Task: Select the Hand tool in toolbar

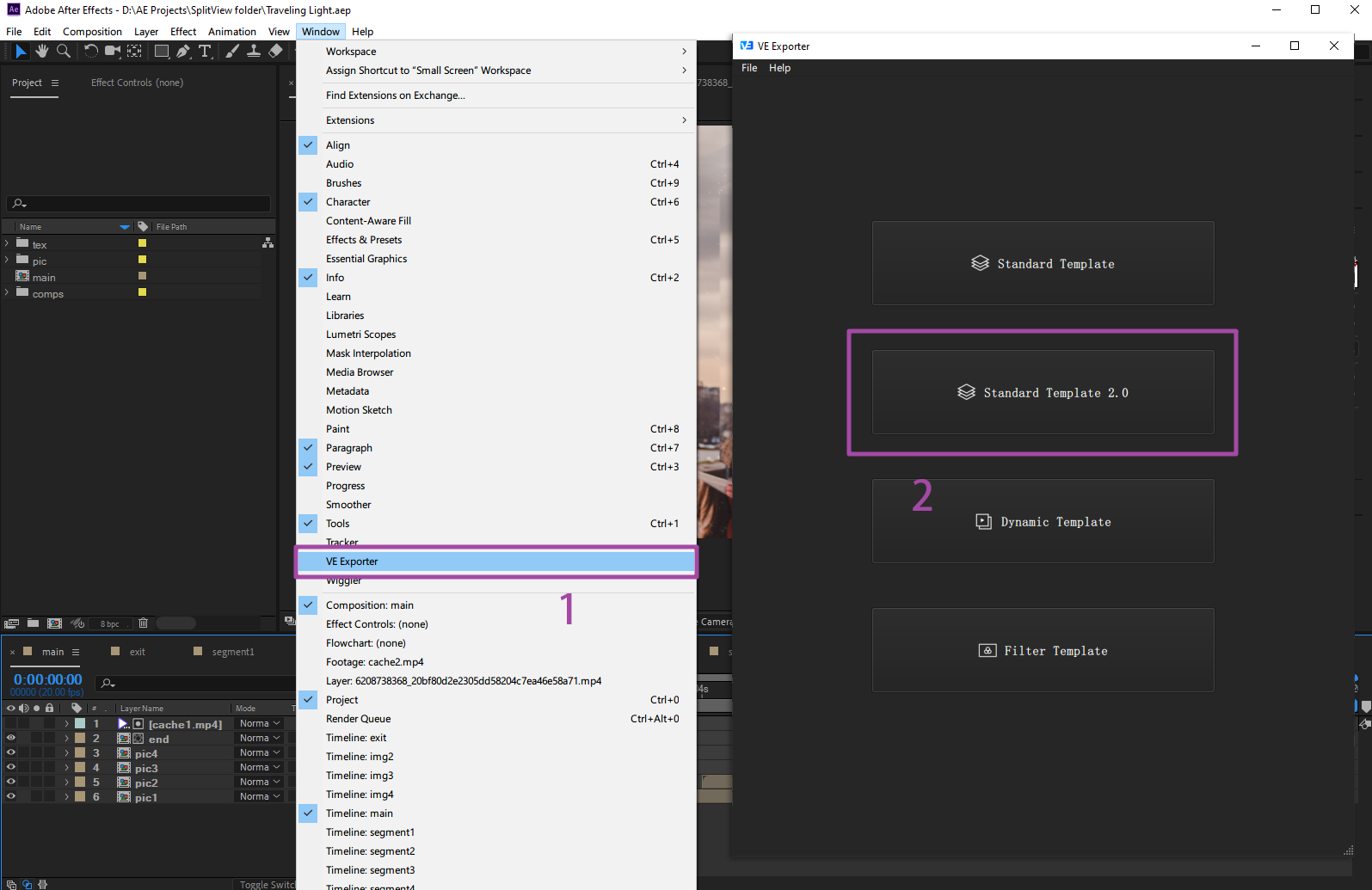Action: click(41, 52)
